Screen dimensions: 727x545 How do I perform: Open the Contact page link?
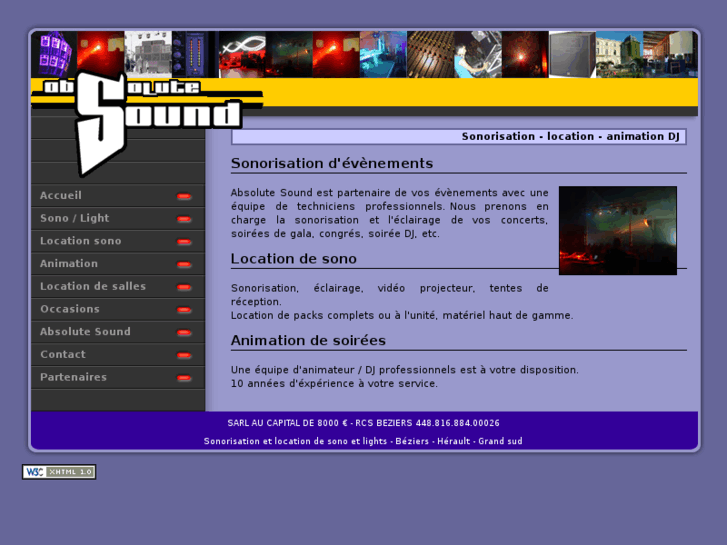point(118,355)
